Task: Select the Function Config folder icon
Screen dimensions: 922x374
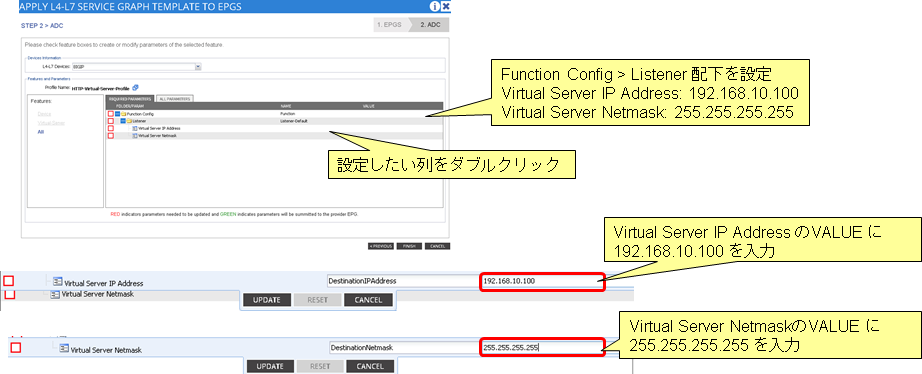Action: pos(124,113)
